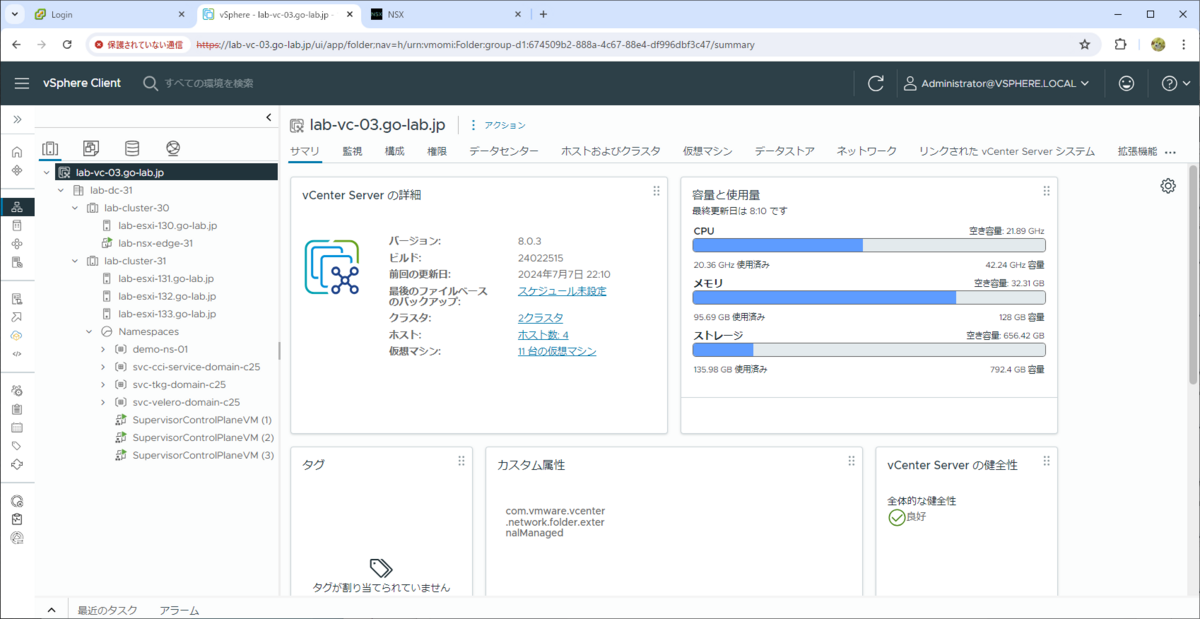The width and height of the screenshot is (1200, 619).
Task: Open the help question mark menu
Action: coord(1175,83)
